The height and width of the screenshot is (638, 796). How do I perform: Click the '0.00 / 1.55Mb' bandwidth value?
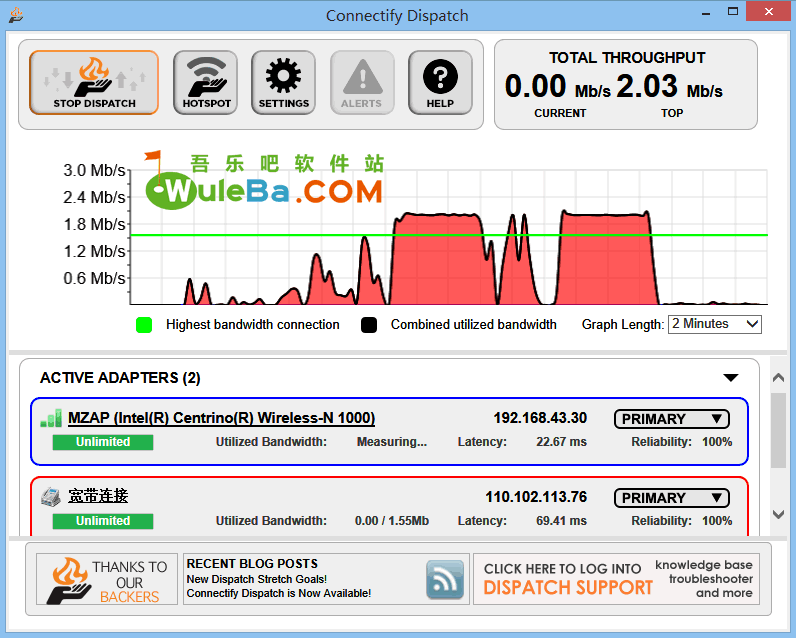pos(392,521)
